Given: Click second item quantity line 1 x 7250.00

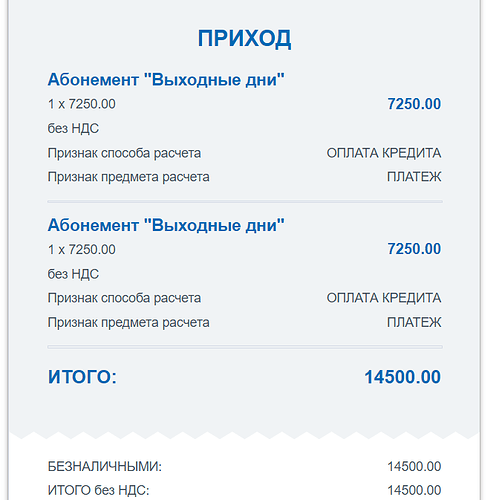Looking at the screenshot, I should (82, 249).
